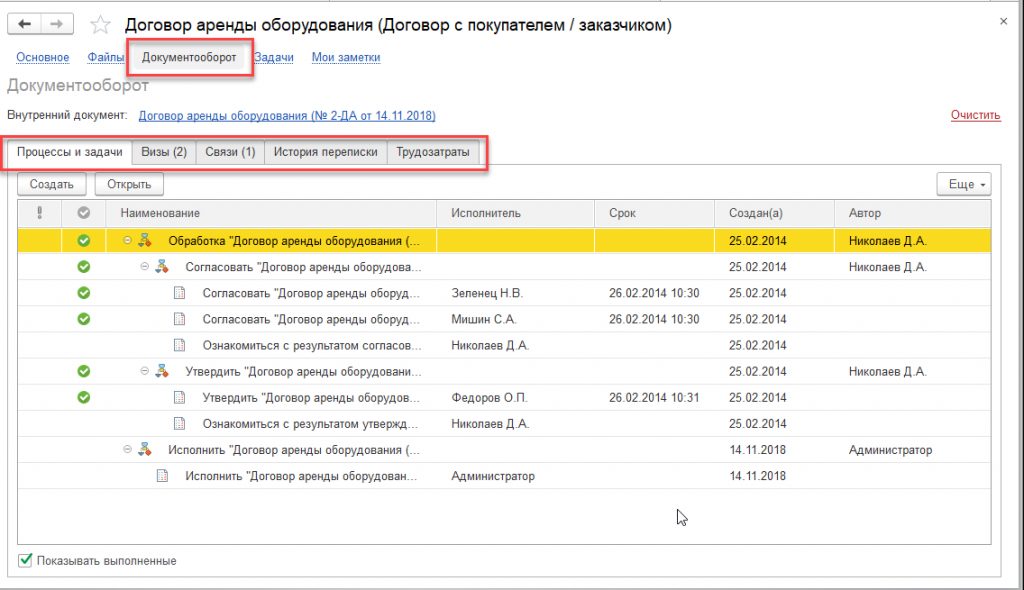The width and height of the screenshot is (1024, 590).
Task: Click the green check in Зеленец Н.В. row
Action: 84,293
